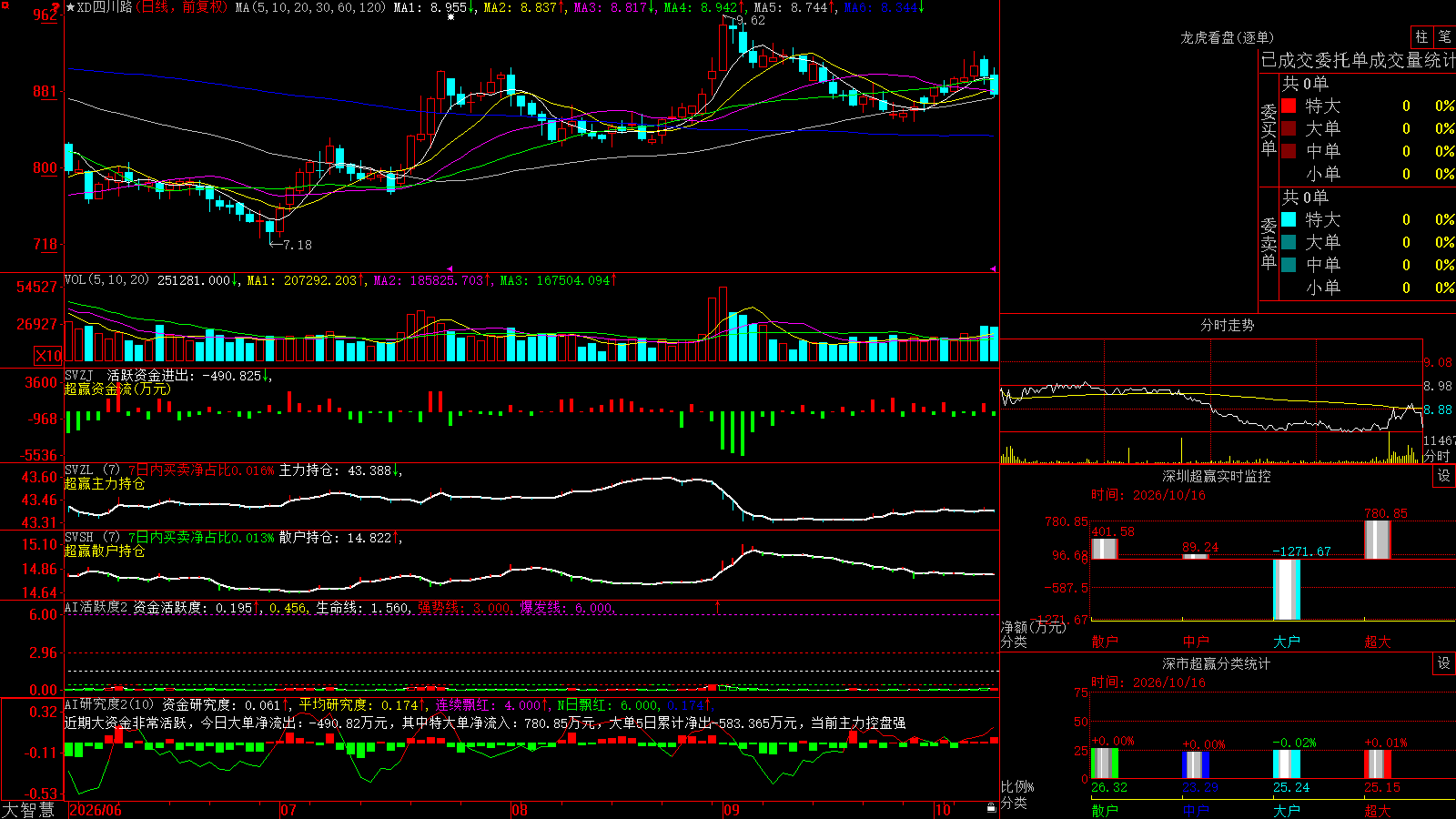Viewport: 1456px width, 819px height.
Task: Click the 401.58 散户 bar in realtime monitor
Action: coord(1105,549)
